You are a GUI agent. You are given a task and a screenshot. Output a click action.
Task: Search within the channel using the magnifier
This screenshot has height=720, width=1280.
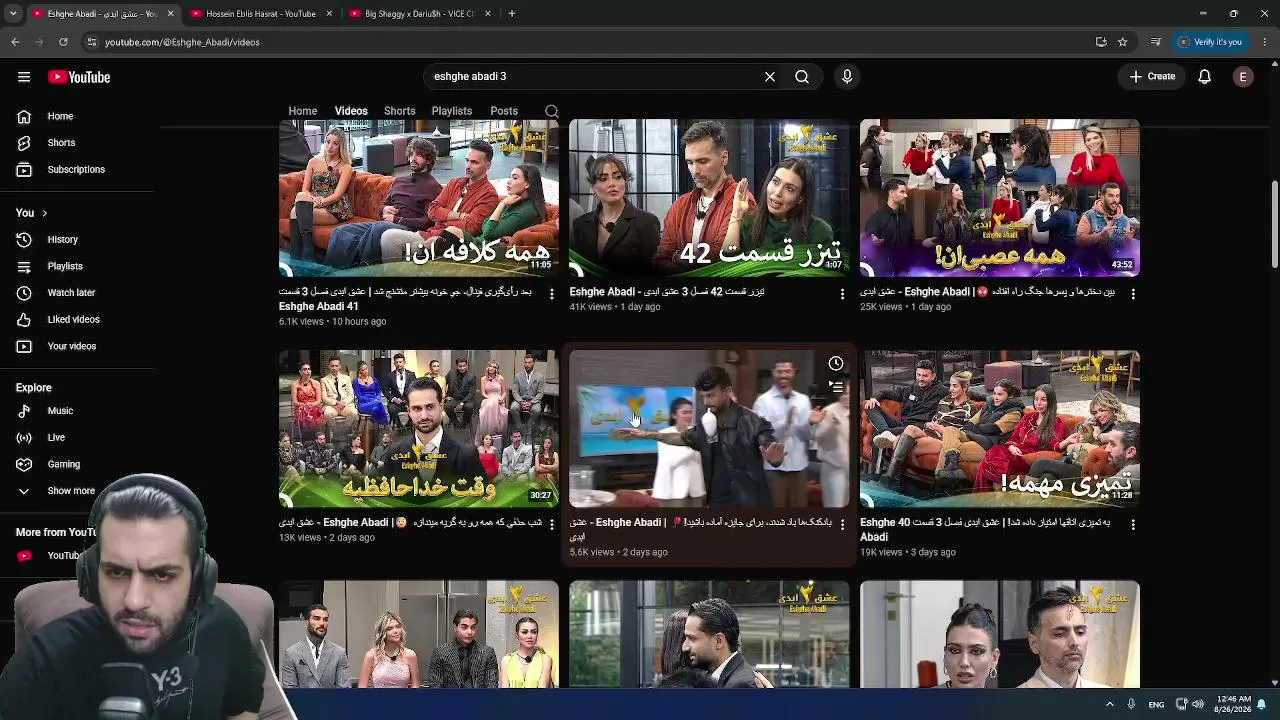[552, 111]
